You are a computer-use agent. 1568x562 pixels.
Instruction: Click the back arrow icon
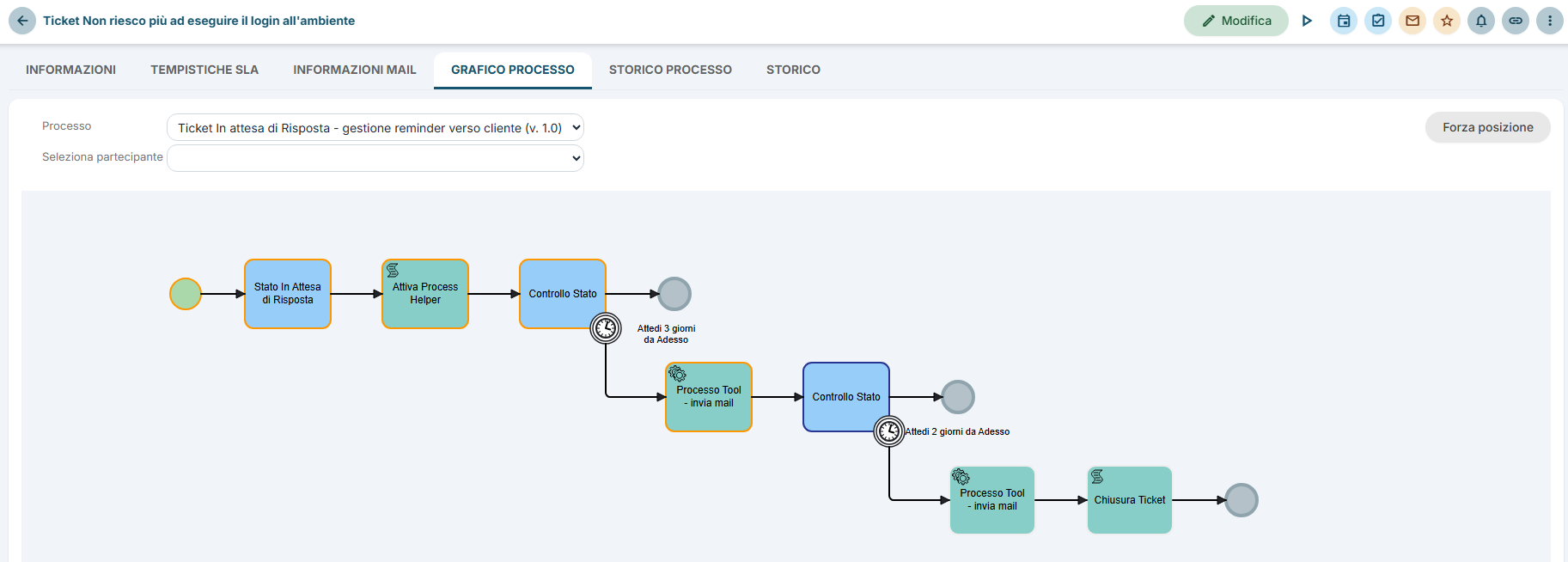point(22,21)
